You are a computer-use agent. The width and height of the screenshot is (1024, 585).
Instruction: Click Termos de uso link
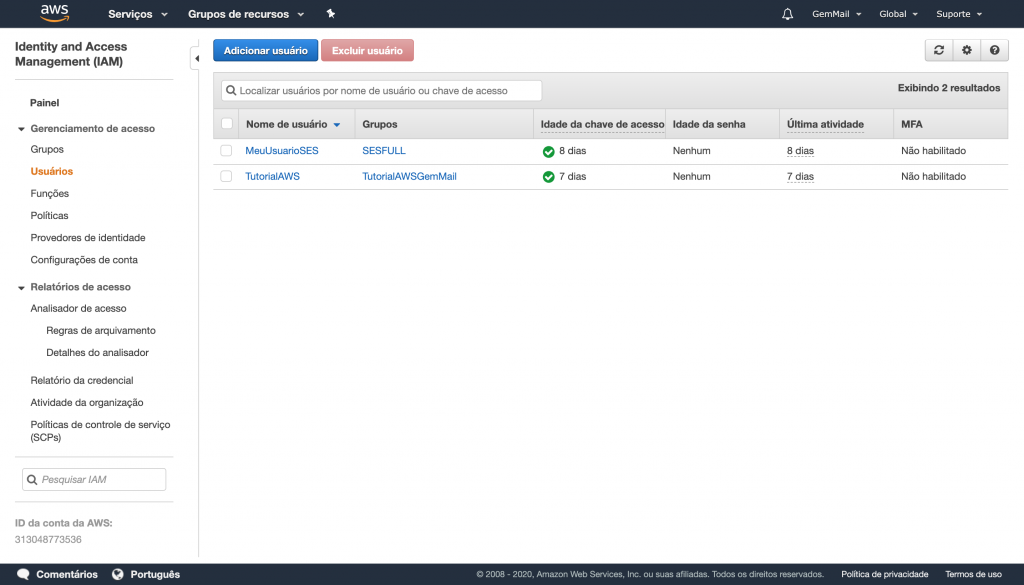(x=974, y=575)
